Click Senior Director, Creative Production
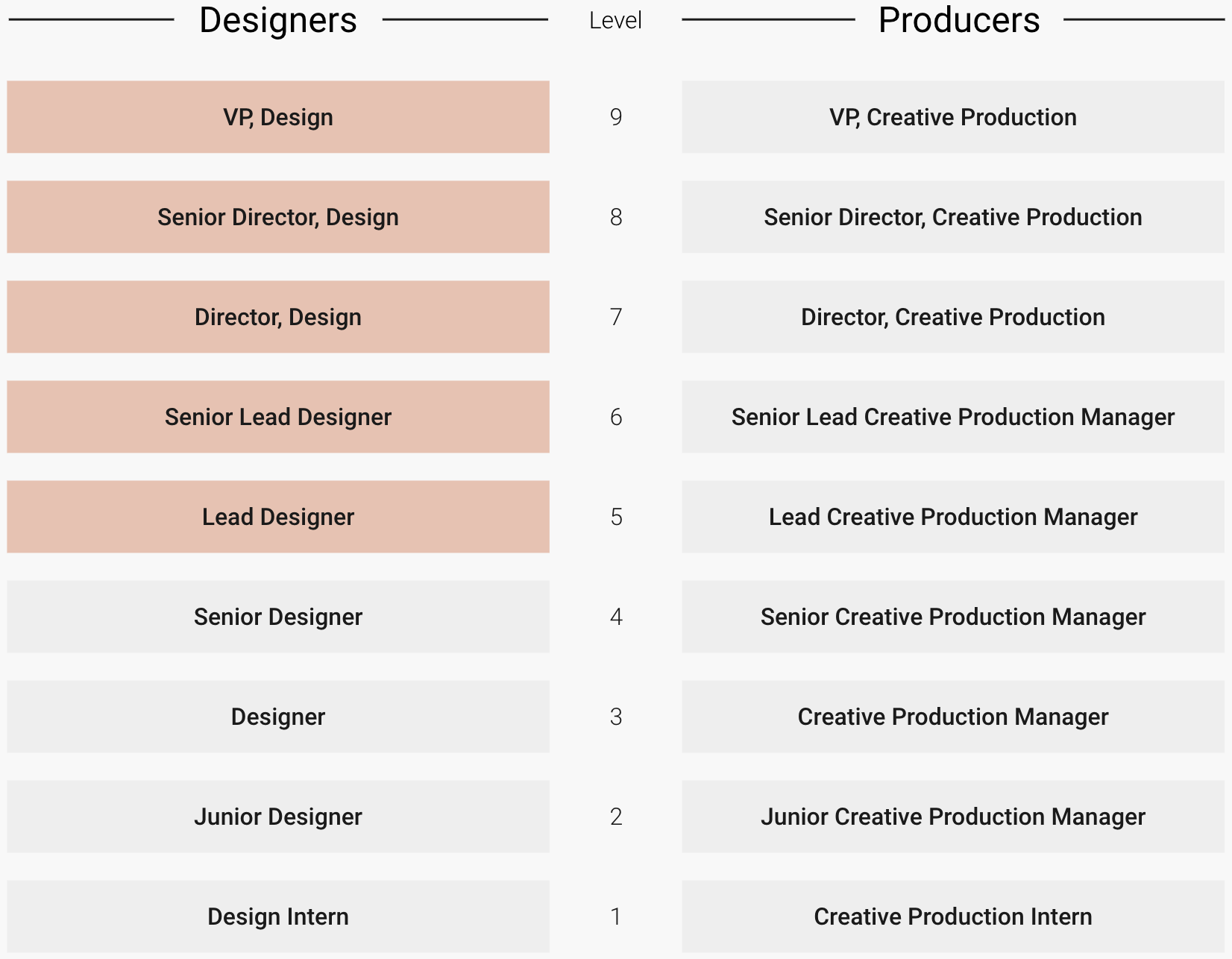Screen dimensions: 1232x959 (953, 217)
